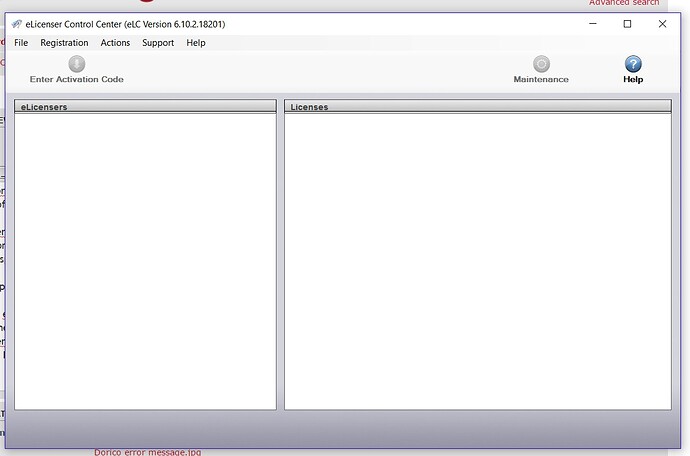The width and height of the screenshot is (690, 456).
Task: Close the eLicenser Control Center window
Action: pos(662,24)
